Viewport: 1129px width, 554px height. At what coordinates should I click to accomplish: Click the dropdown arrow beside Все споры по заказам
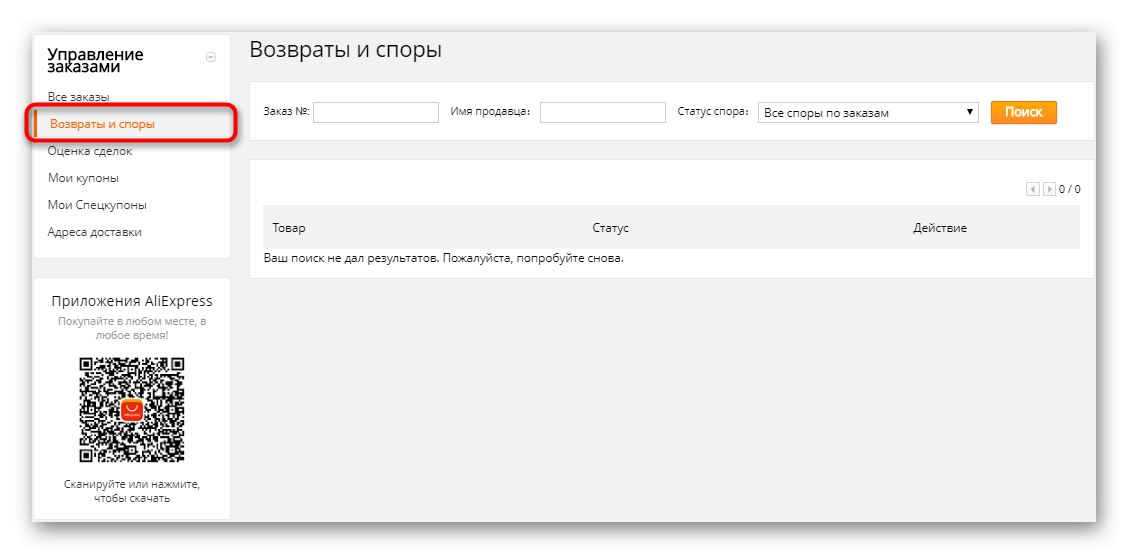coord(969,112)
